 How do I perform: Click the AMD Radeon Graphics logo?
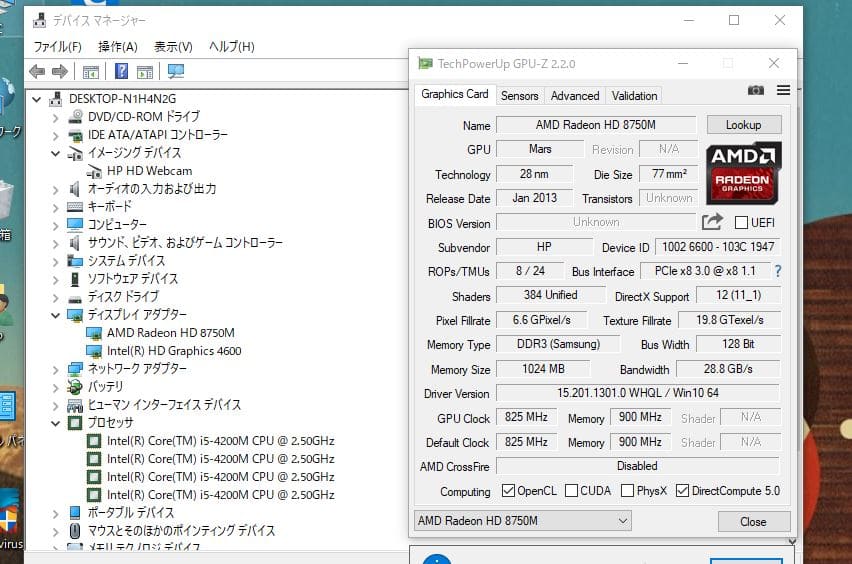(743, 173)
